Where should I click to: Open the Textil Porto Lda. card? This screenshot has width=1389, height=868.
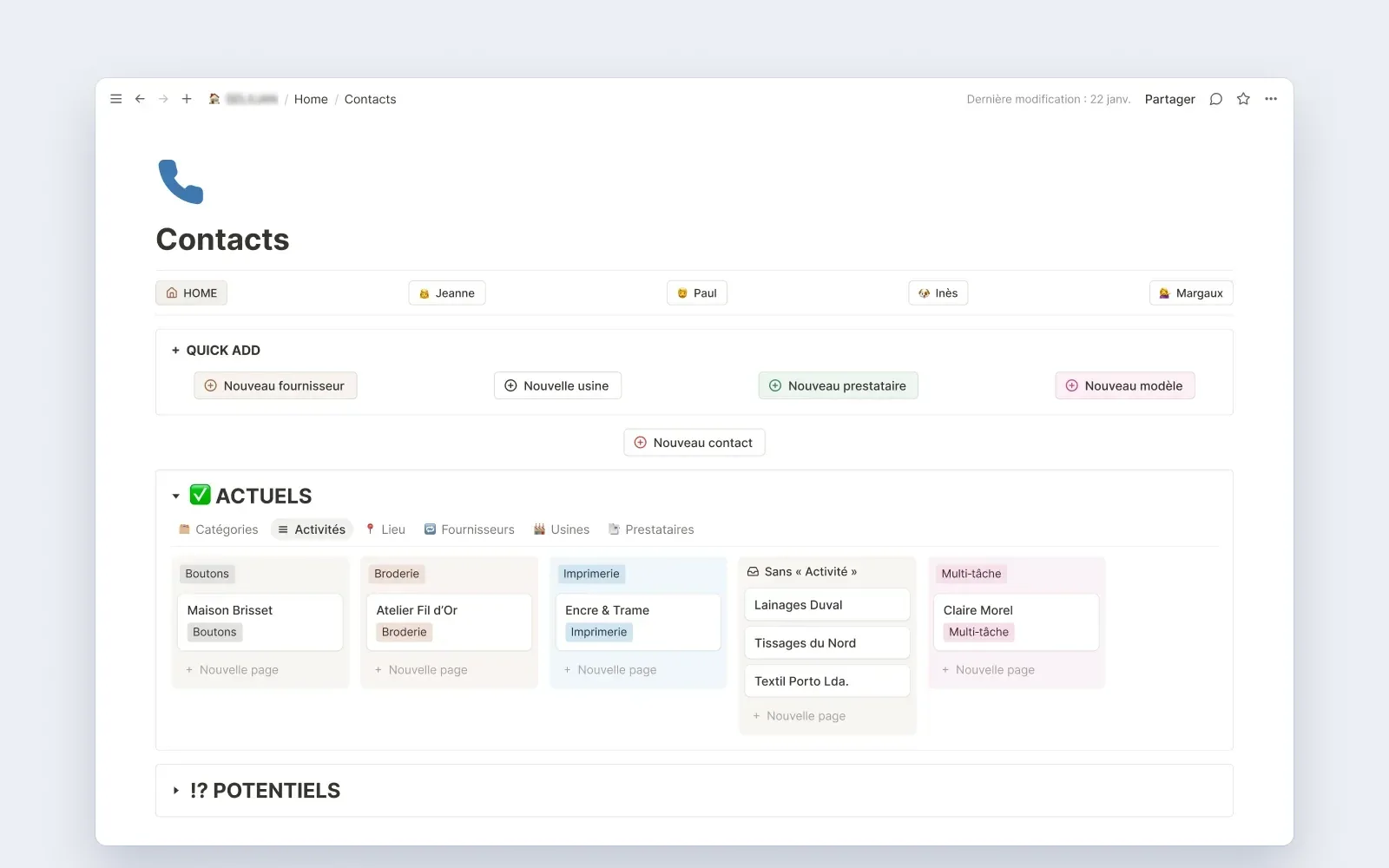pos(827,681)
